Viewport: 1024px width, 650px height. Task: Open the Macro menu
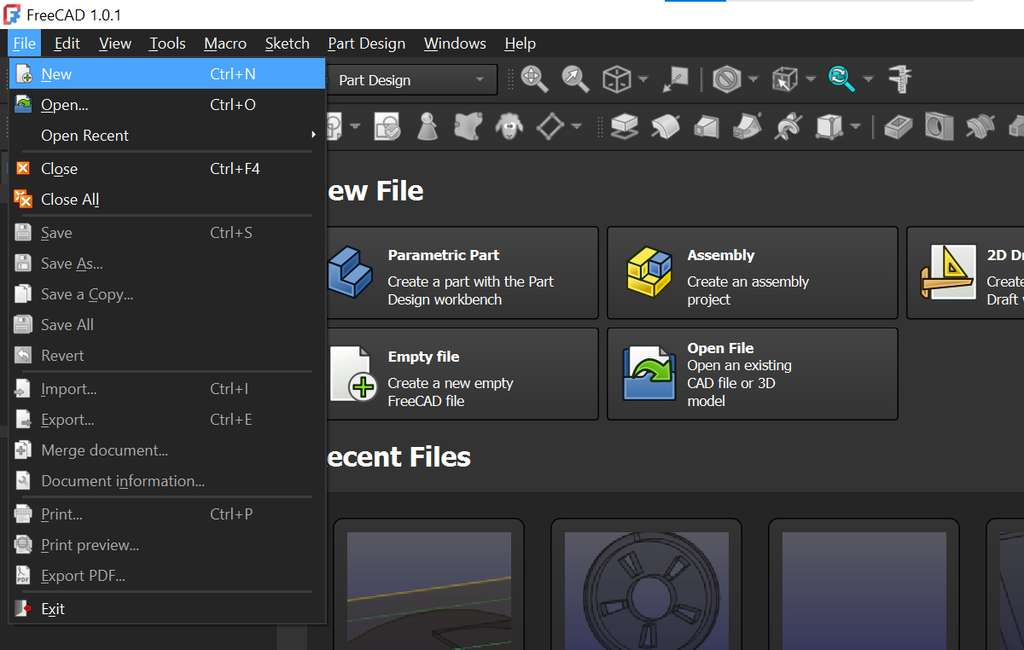(x=225, y=44)
